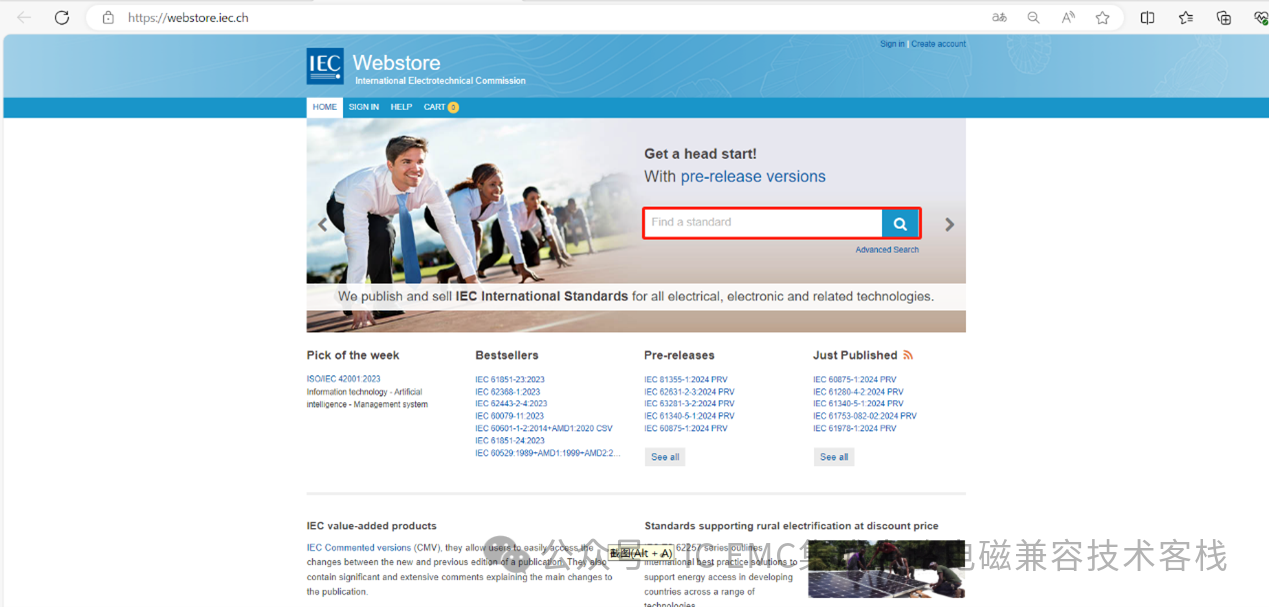Viewport: 1269px width, 607px height.
Task: Open bestseller IEC 61851-23:2023
Action: tap(510, 380)
